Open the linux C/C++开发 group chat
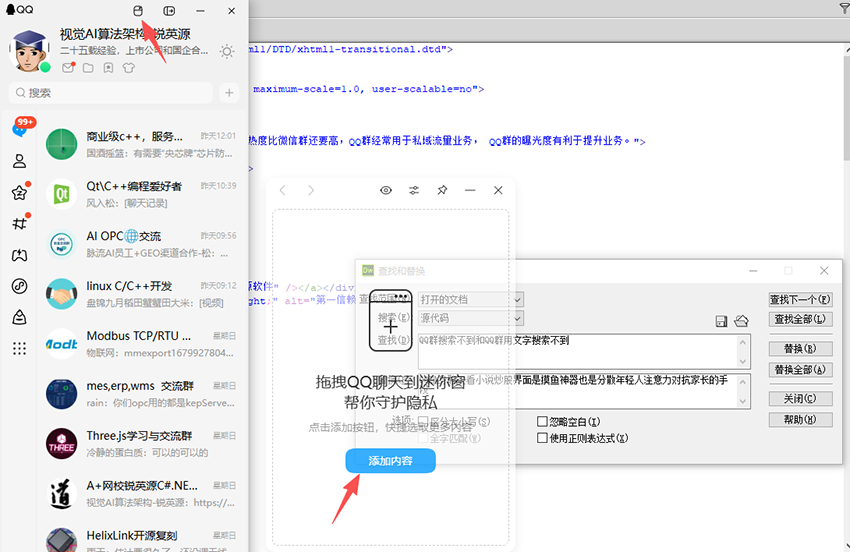 tap(142, 294)
